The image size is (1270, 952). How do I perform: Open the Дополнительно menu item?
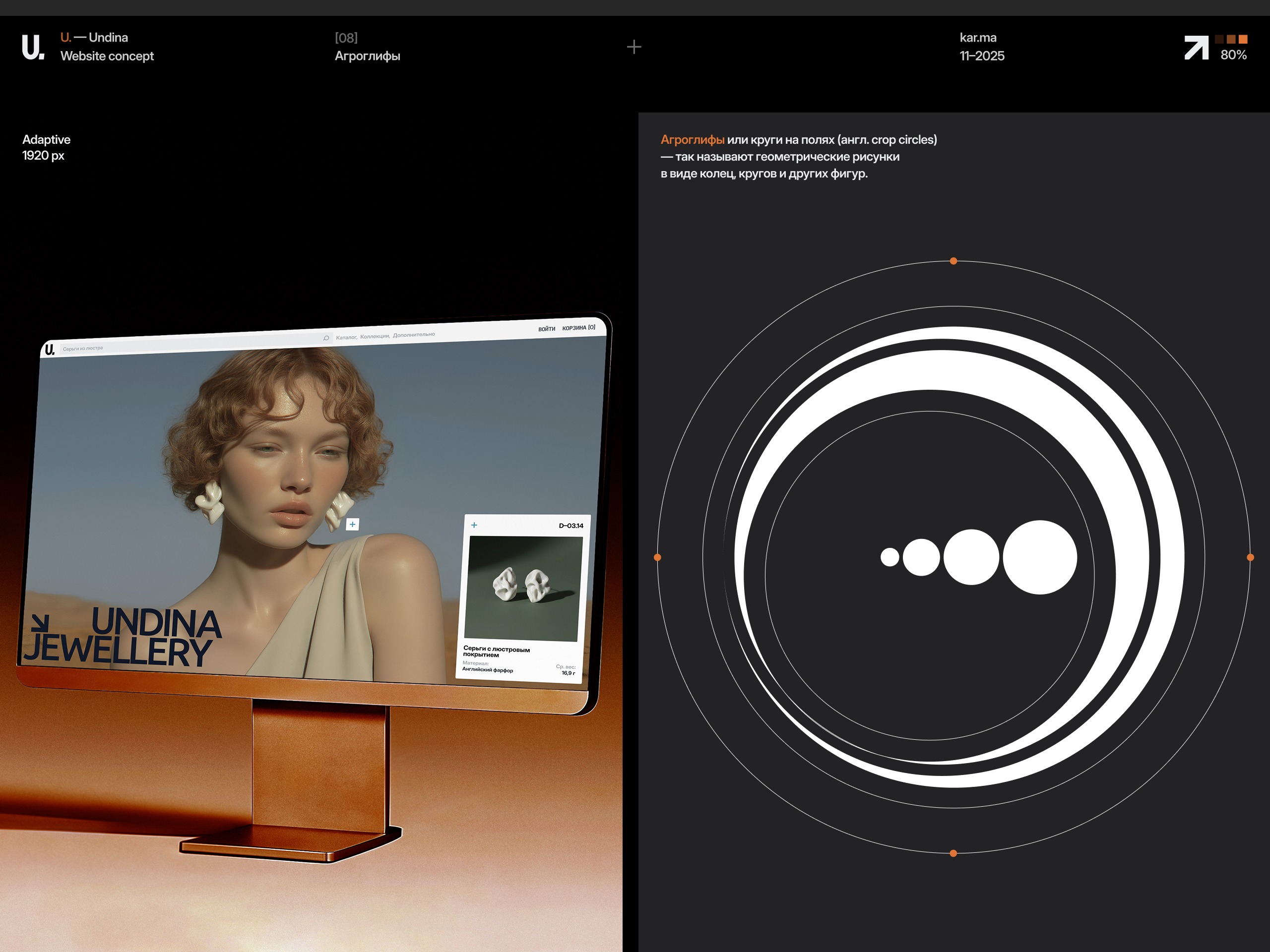tap(414, 335)
